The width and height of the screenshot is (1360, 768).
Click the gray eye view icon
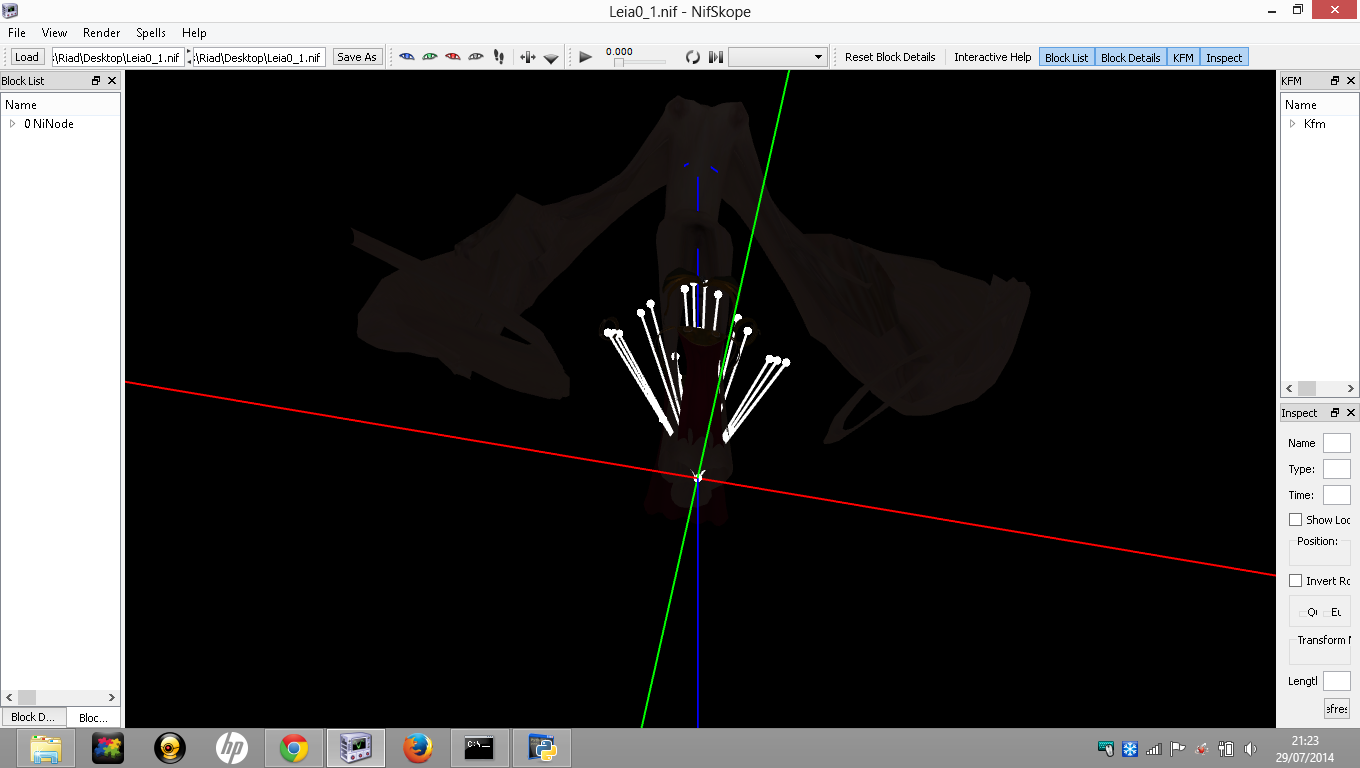coord(476,57)
